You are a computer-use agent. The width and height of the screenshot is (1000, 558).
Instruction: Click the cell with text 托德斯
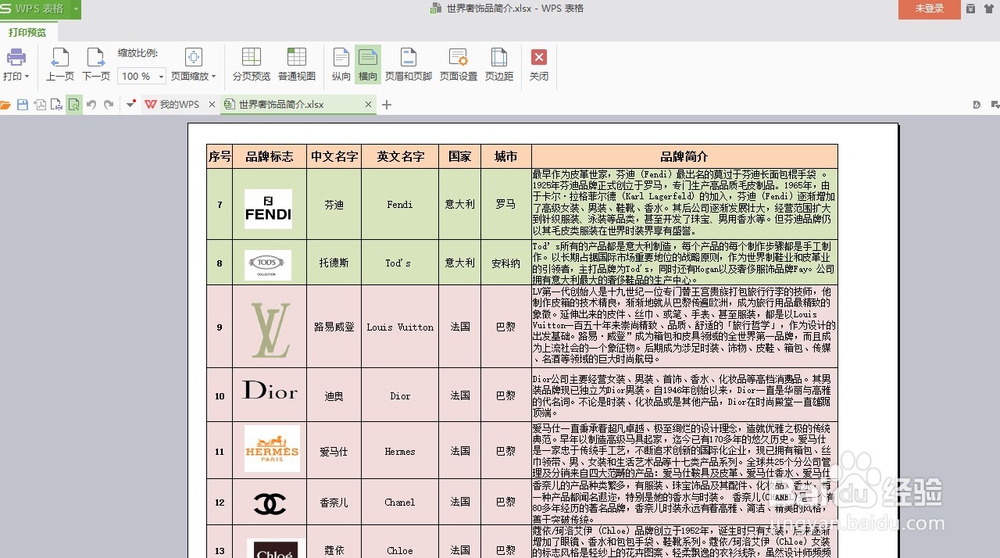[x=334, y=263]
